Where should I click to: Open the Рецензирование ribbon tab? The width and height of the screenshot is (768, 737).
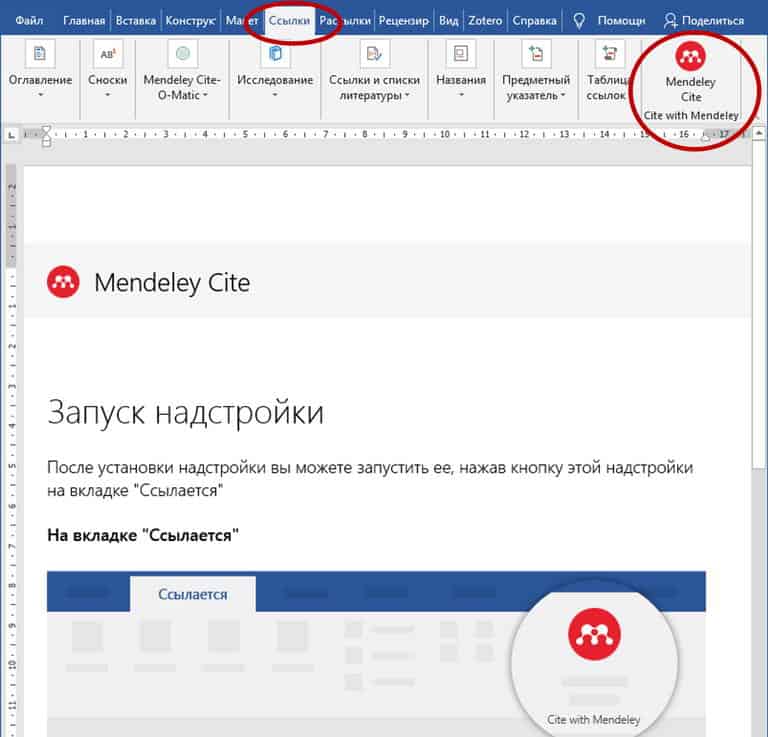click(x=404, y=21)
